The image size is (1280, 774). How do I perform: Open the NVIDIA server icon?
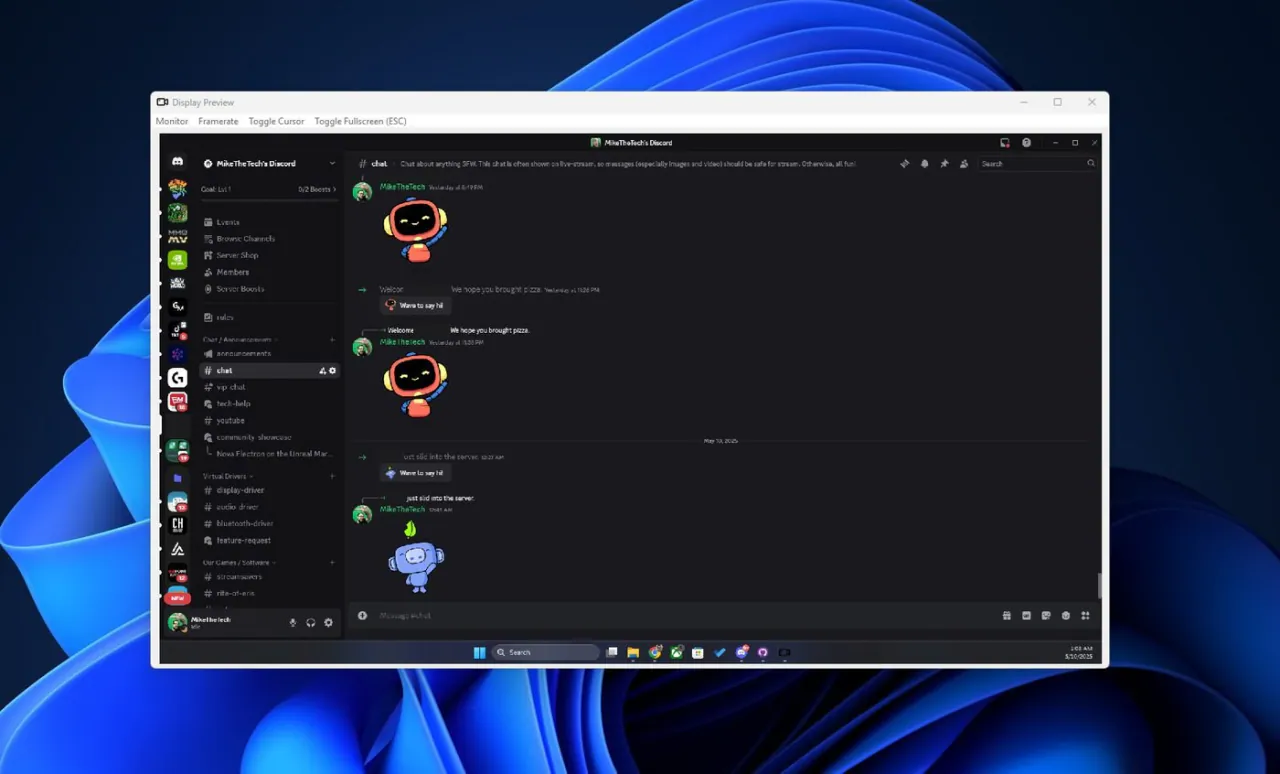pos(177,259)
